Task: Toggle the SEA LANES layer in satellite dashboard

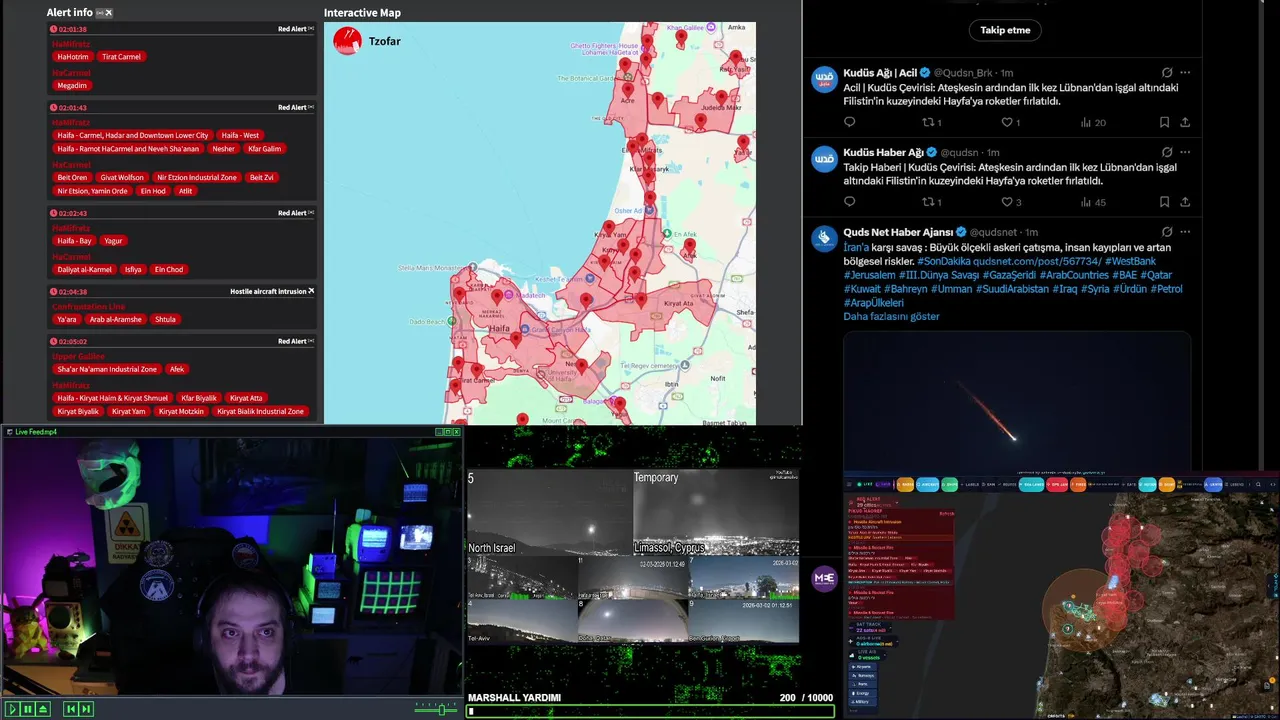Action: click(1031, 485)
